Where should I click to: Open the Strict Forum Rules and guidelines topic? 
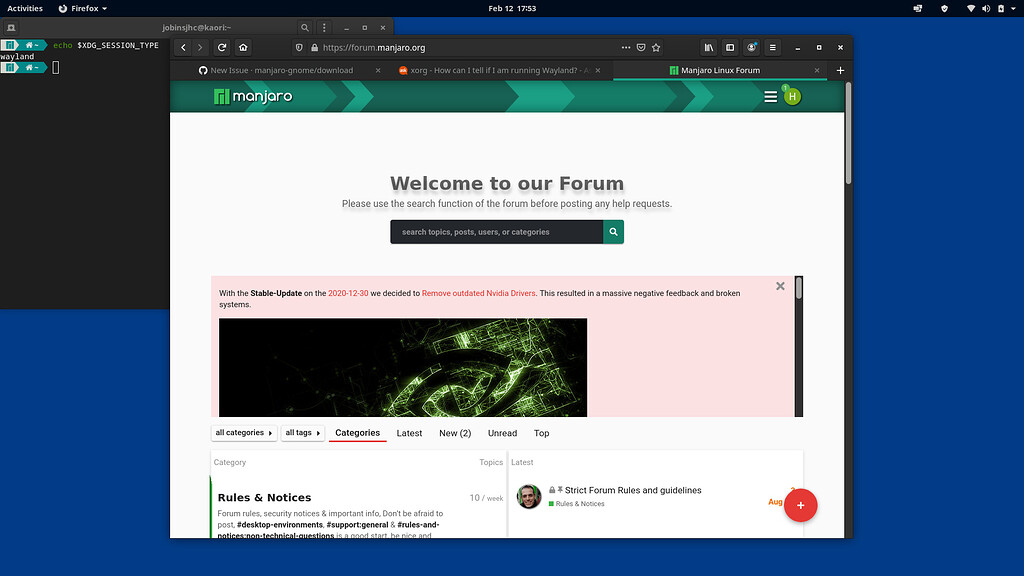631,490
